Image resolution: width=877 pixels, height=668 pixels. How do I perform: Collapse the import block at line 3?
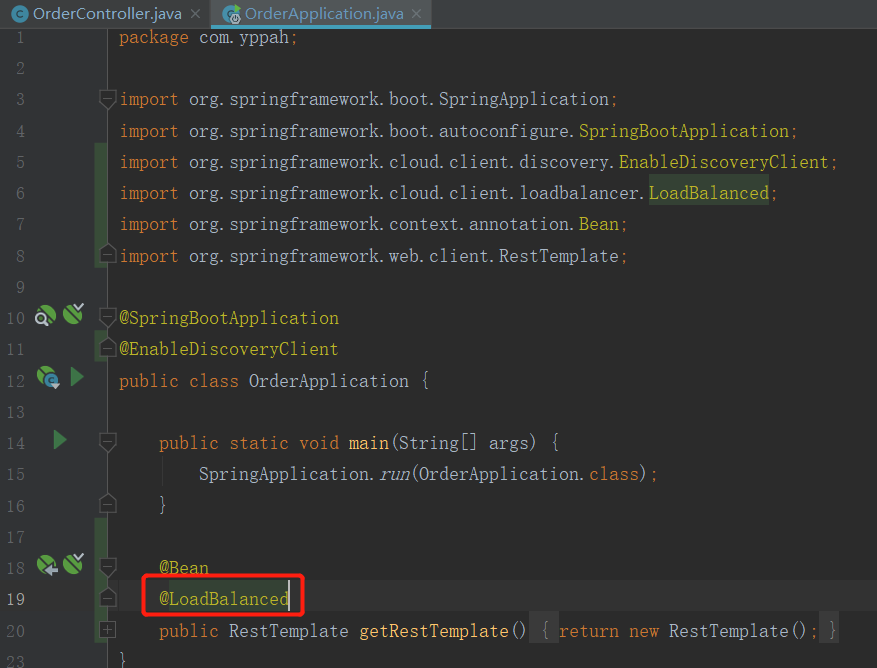coord(107,99)
